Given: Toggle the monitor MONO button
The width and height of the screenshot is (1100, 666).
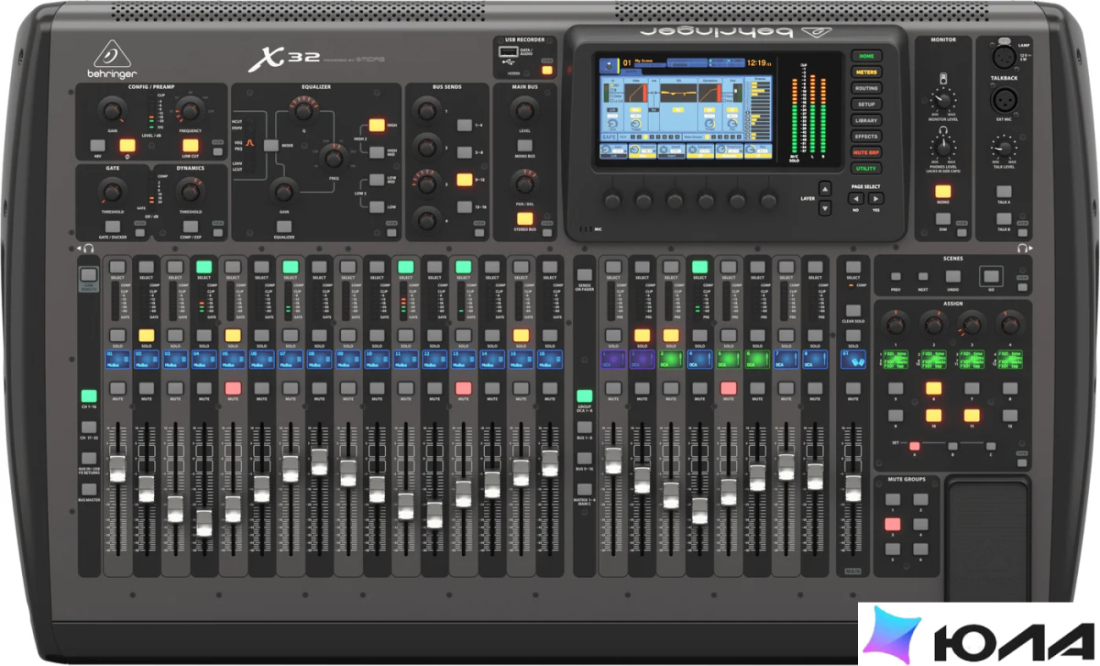Looking at the screenshot, I should pyautogui.click(x=943, y=192).
